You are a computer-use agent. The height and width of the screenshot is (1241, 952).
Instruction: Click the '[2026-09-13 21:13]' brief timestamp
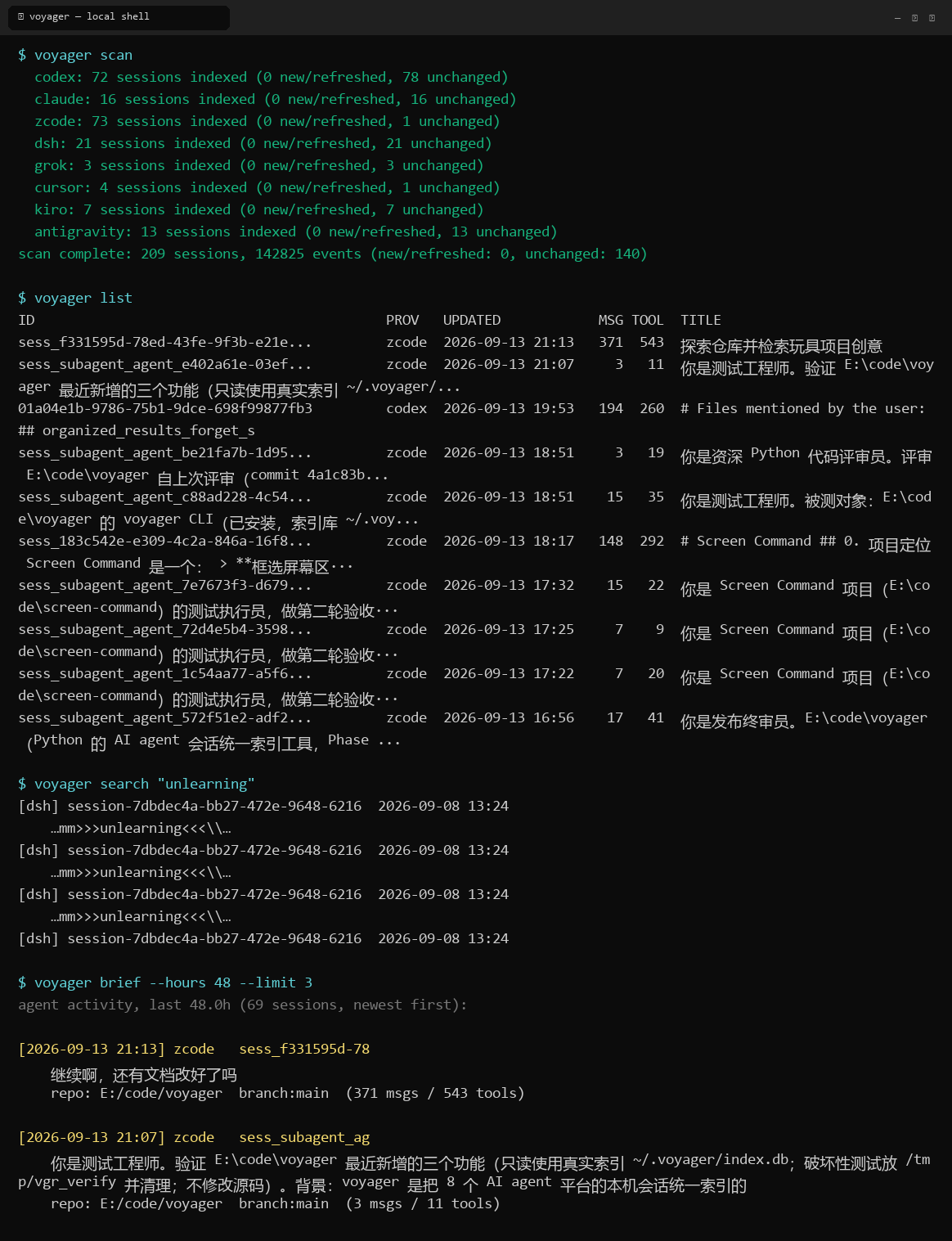(92, 1049)
